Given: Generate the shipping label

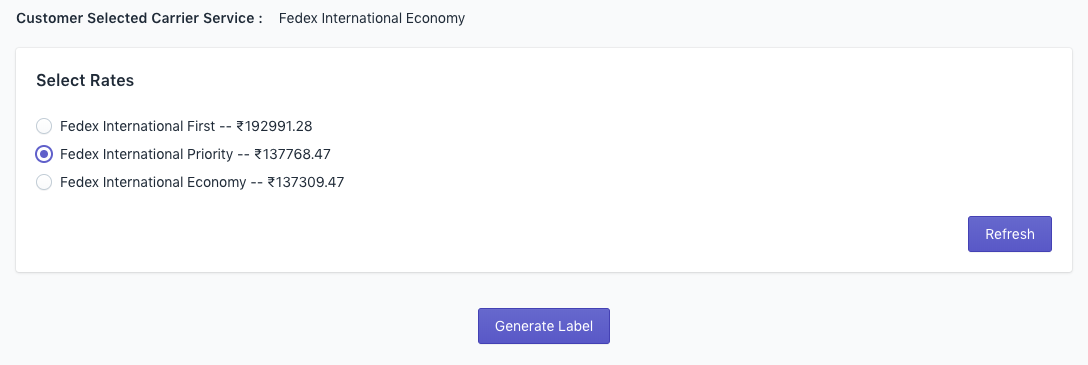Looking at the screenshot, I should [x=544, y=326].
